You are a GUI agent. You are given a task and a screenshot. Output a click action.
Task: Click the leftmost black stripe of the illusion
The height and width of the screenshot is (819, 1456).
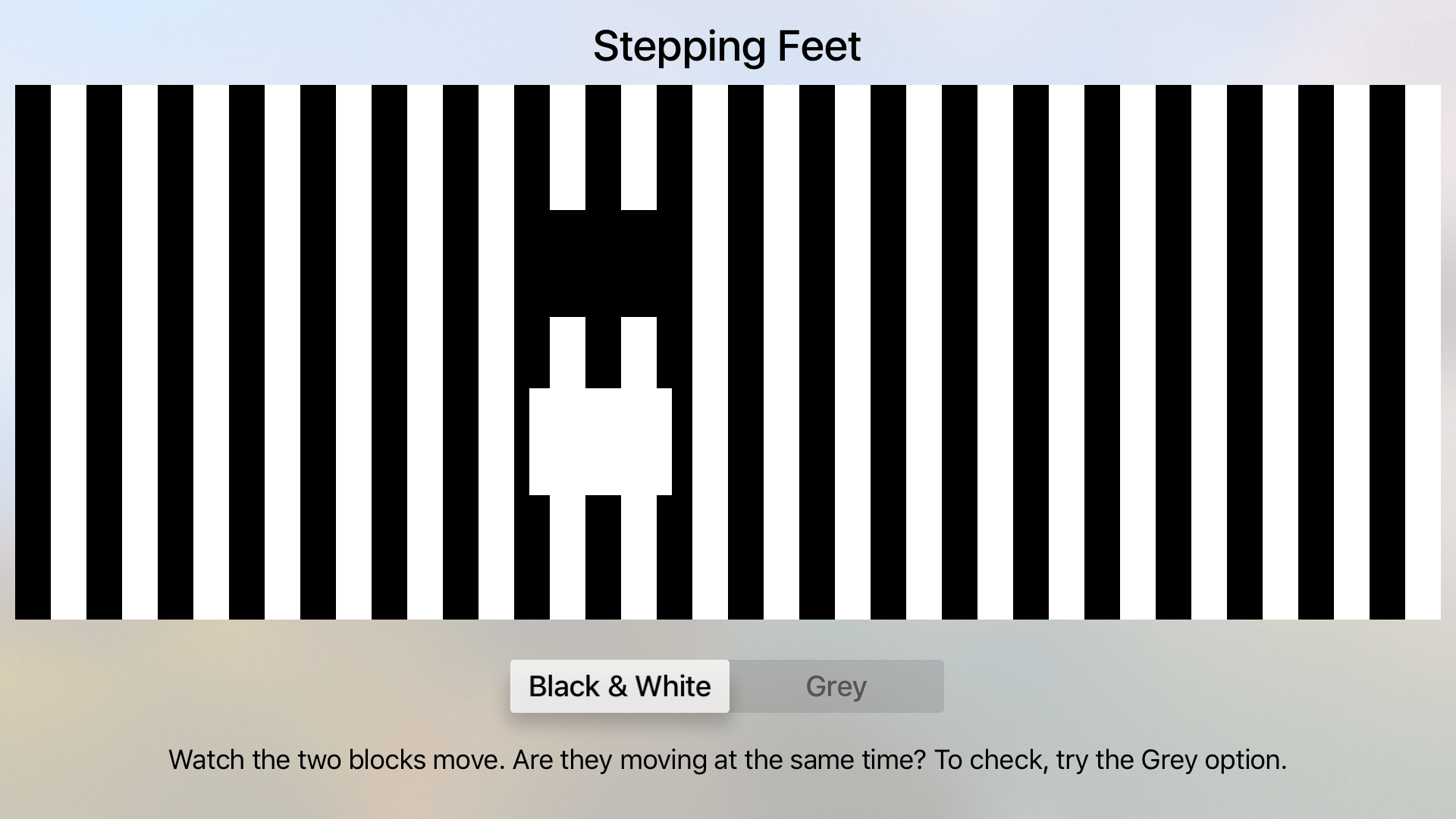(33, 352)
